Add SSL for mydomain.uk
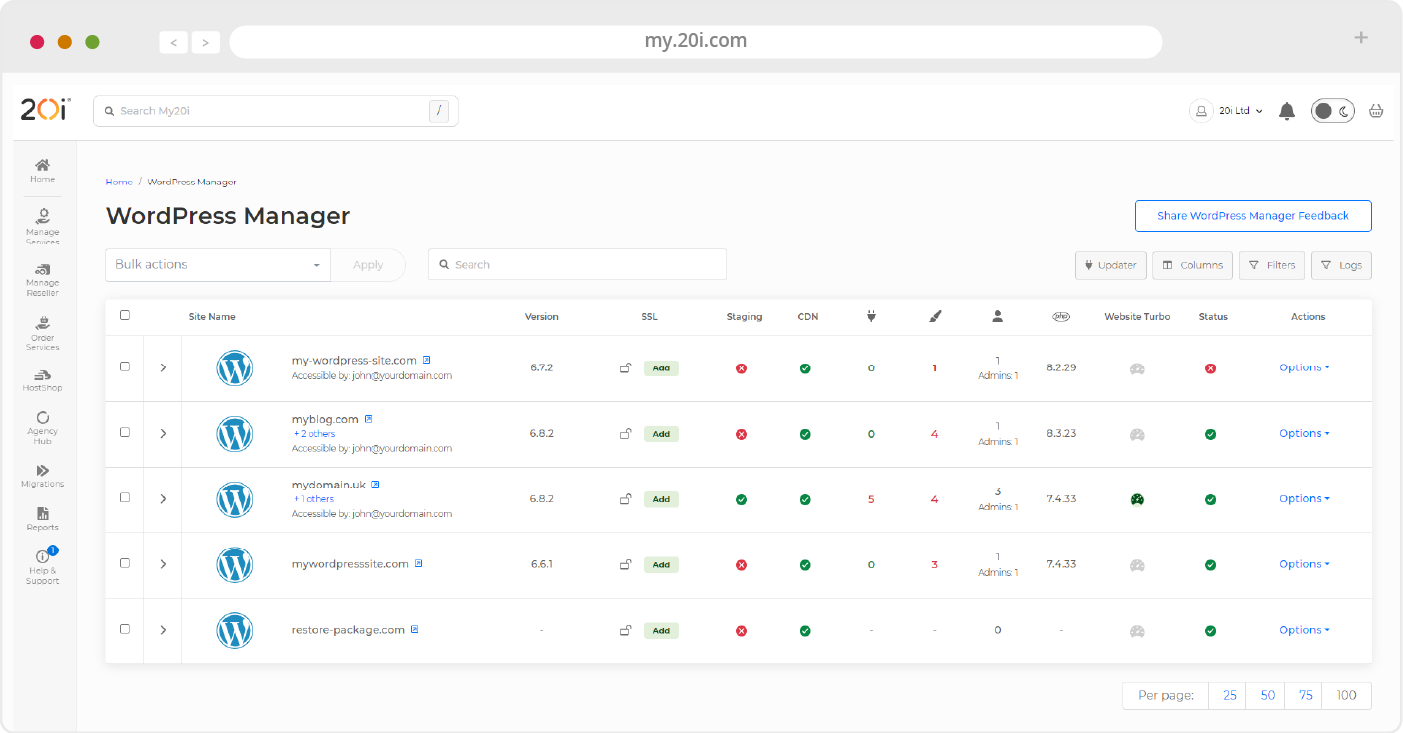The image size is (1403, 733). tap(661, 499)
